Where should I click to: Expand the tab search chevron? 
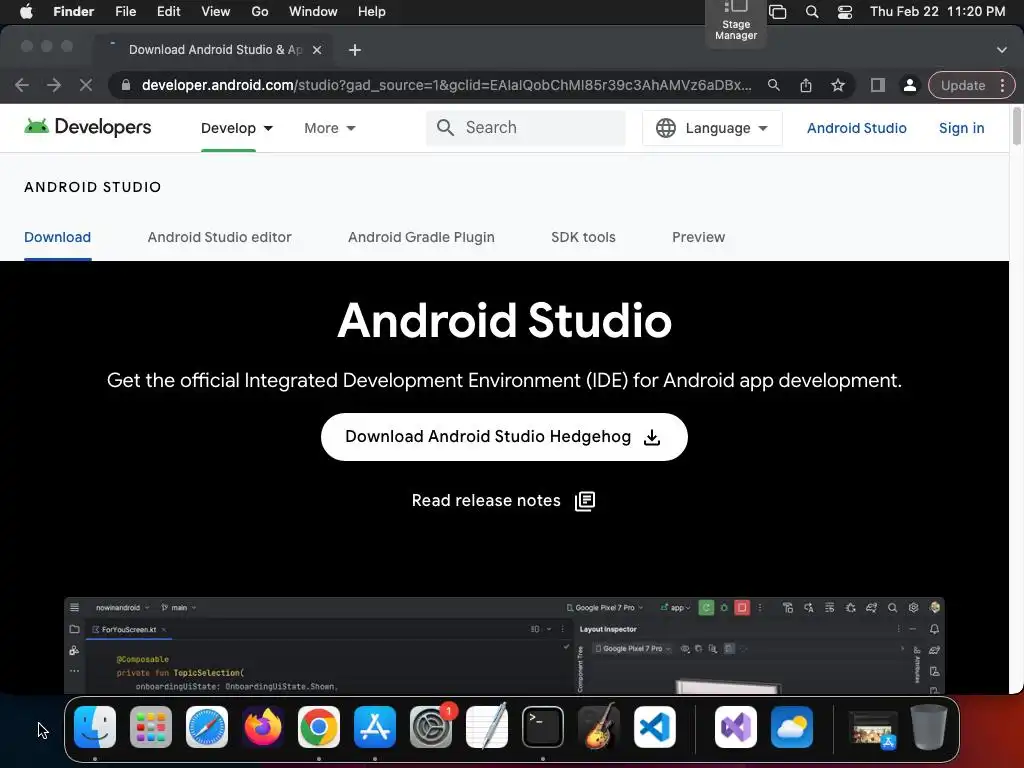[1002, 50]
